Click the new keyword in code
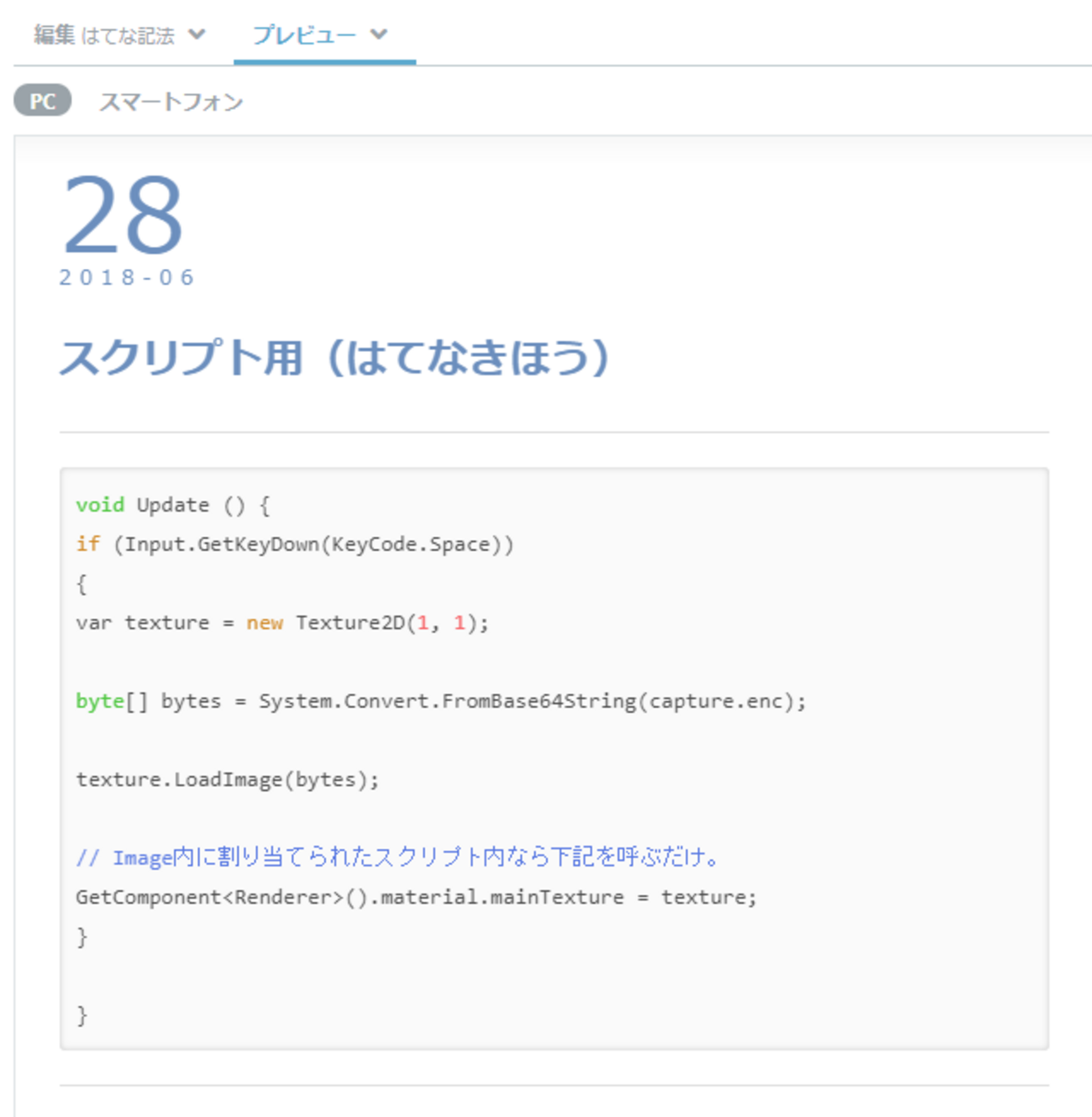 (x=265, y=622)
